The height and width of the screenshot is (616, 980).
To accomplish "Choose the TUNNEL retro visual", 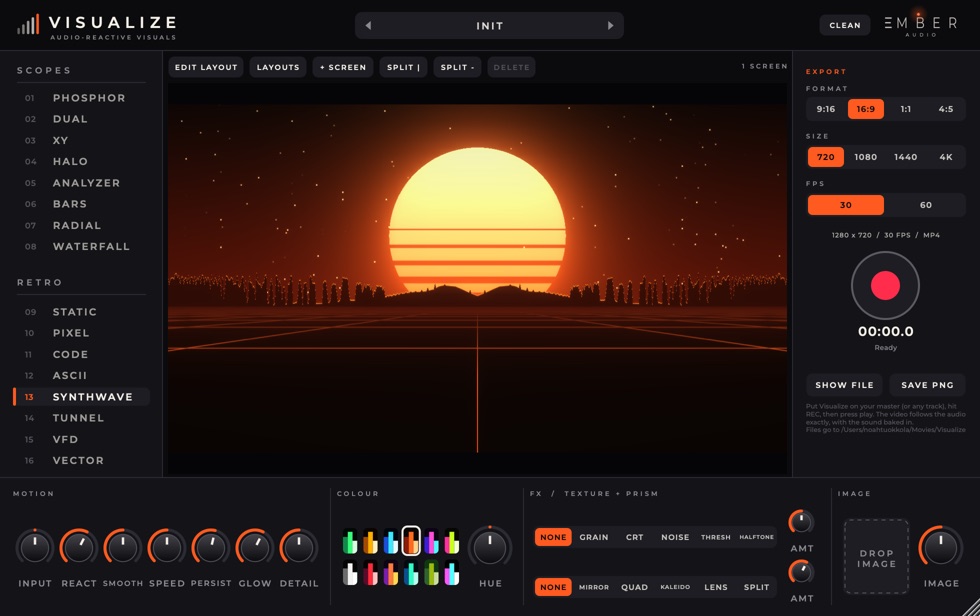I will [81, 418].
